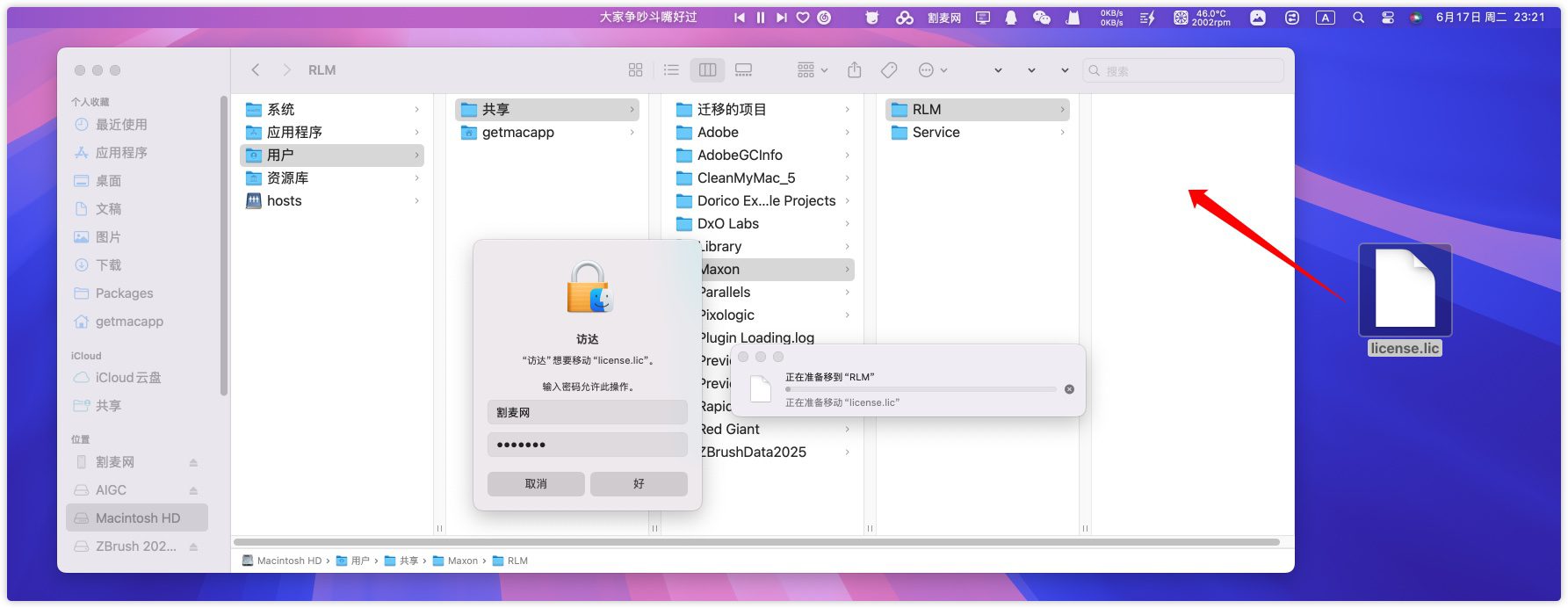Open the Action ellipsis menu
The width and height of the screenshot is (1568, 608).
[x=931, y=70]
